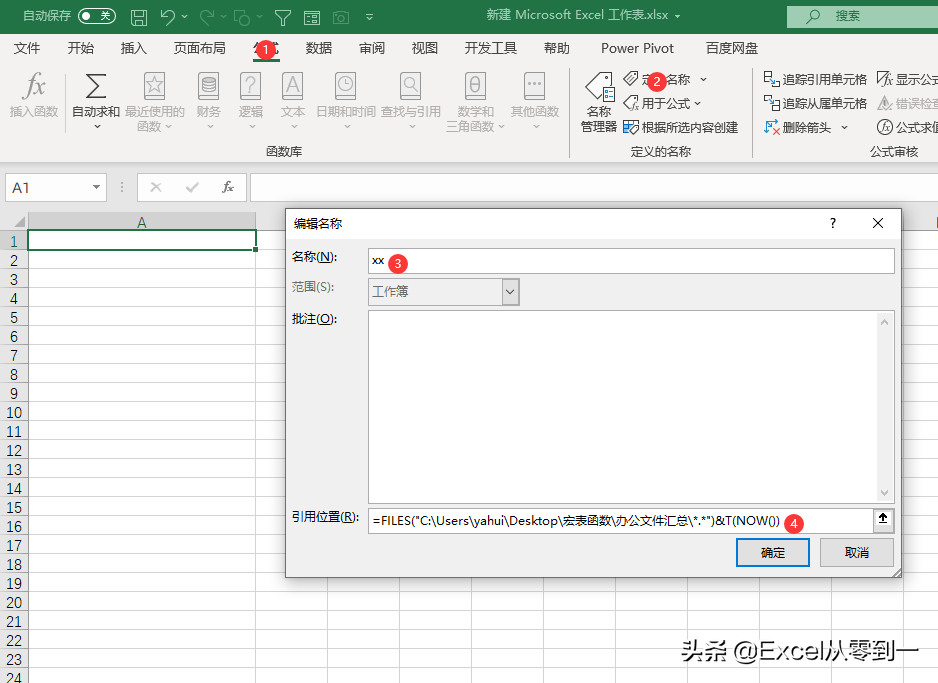Click the dialog help question mark
The height and width of the screenshot is (683, 938).
833,223
